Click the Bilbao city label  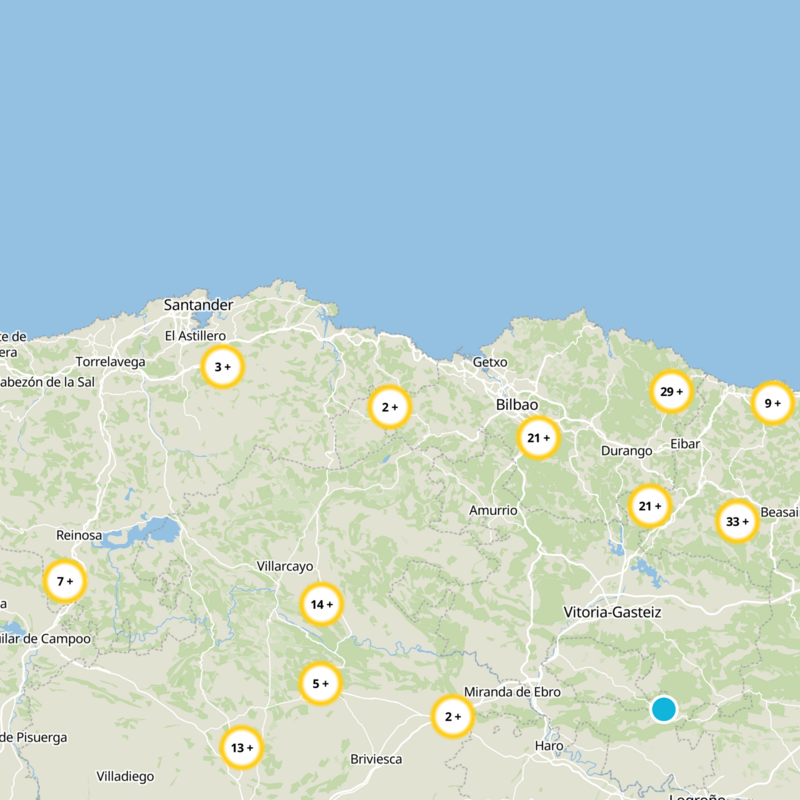point(517,405)
